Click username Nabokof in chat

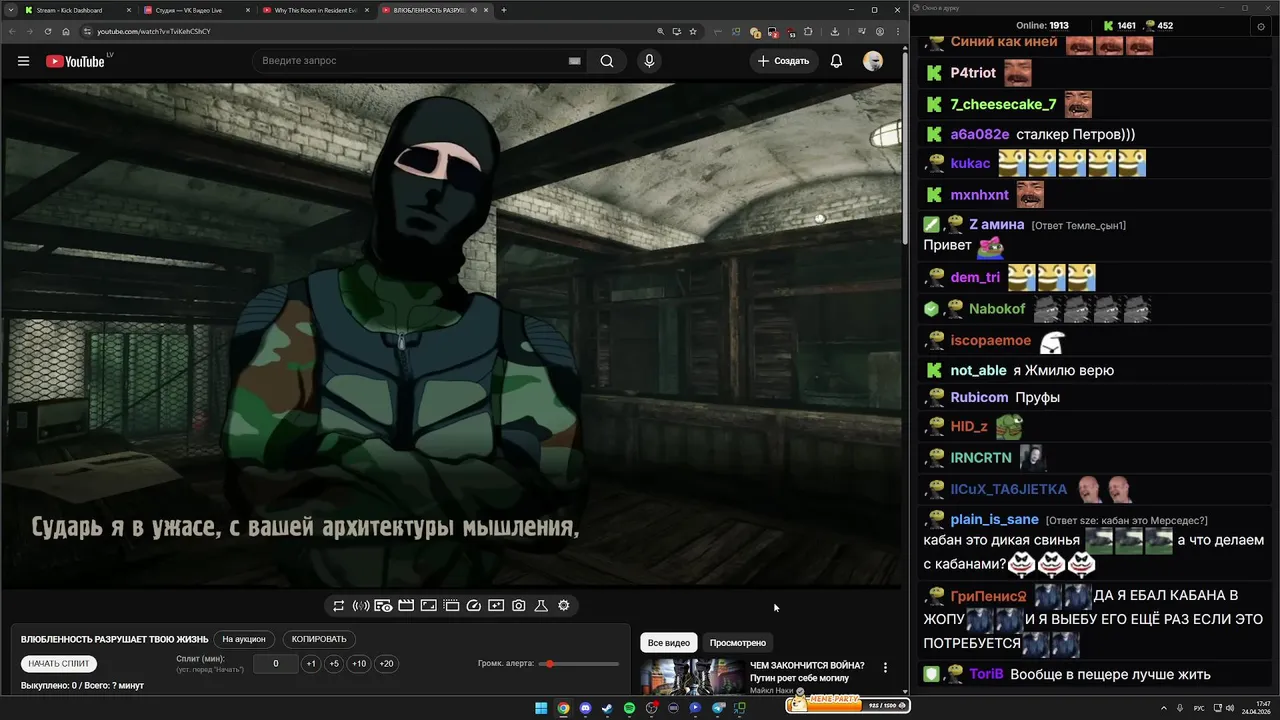coord(997,310)
